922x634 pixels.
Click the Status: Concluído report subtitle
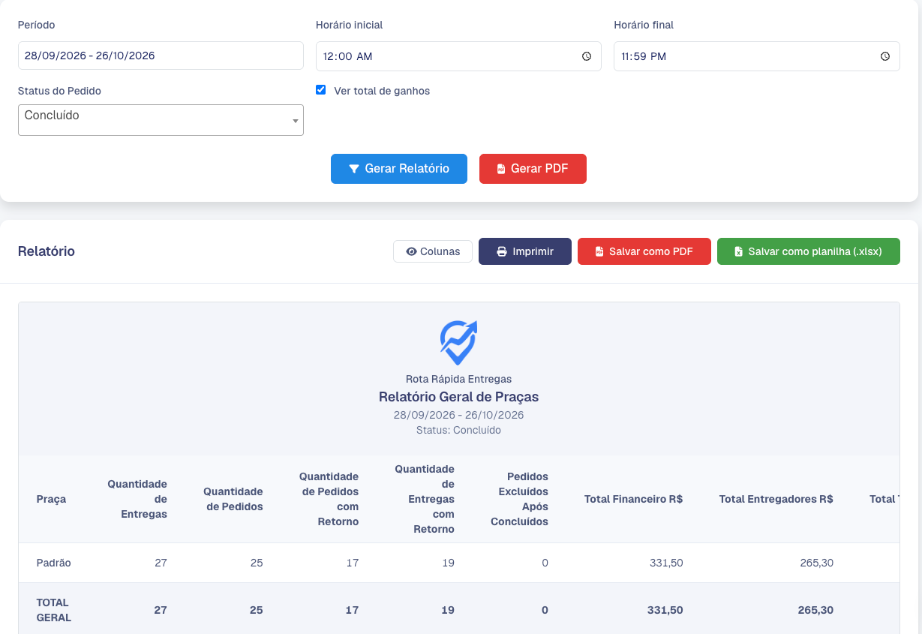(459, 431)
